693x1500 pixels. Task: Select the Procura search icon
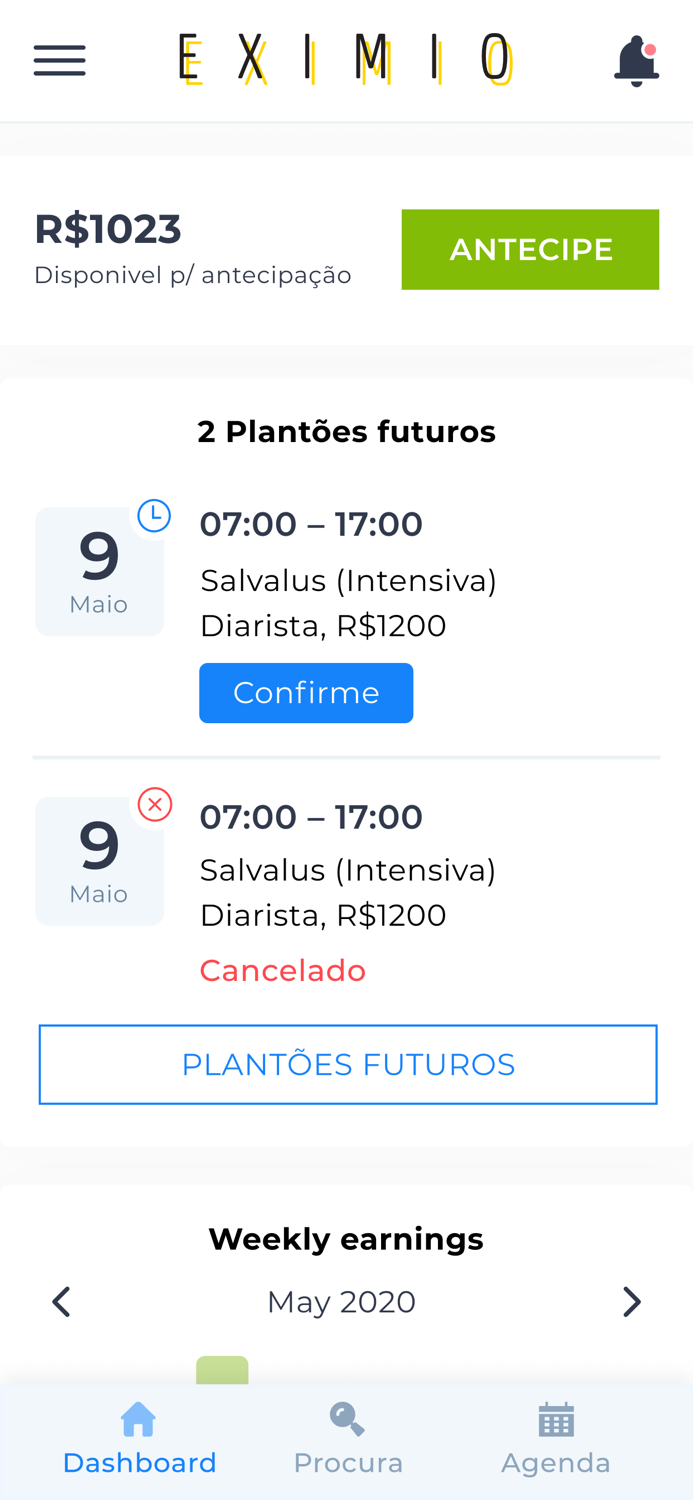[347, 1417]
